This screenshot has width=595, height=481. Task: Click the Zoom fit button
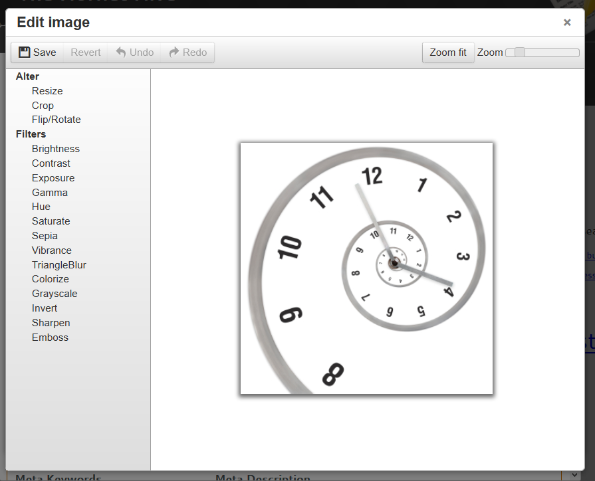point(448,52)
